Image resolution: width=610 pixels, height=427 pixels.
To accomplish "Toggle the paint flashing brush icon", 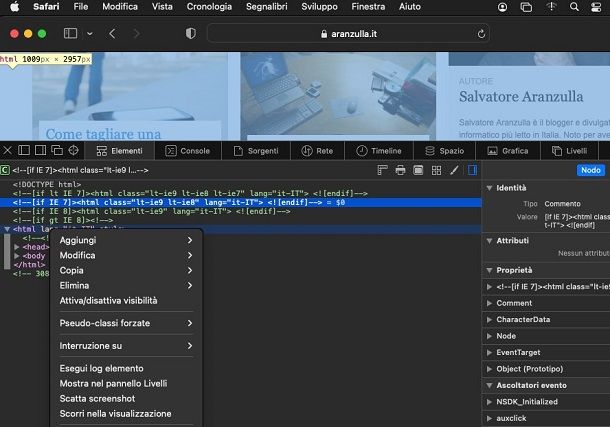I will [x=454, y=170].
